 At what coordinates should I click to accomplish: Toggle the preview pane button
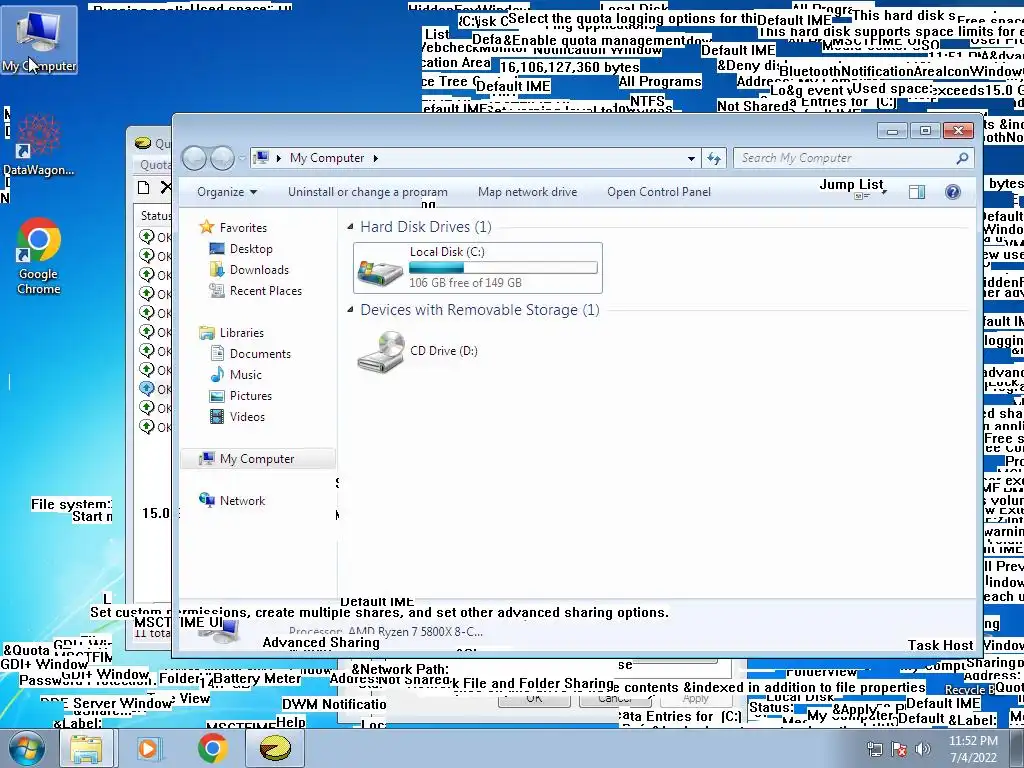click(x=917, y=192)
